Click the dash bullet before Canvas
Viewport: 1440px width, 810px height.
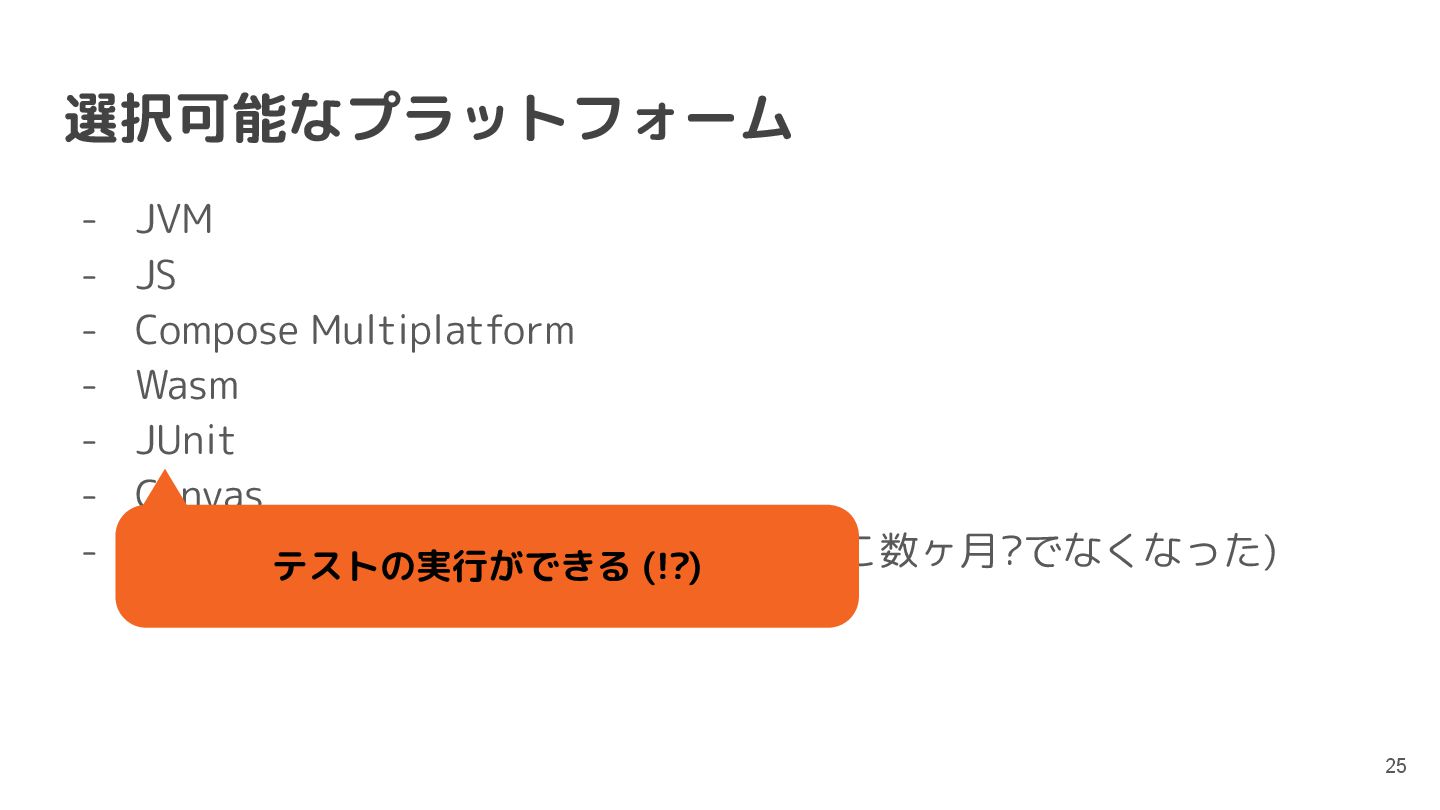pyautogui.click(x=90, y=495)
